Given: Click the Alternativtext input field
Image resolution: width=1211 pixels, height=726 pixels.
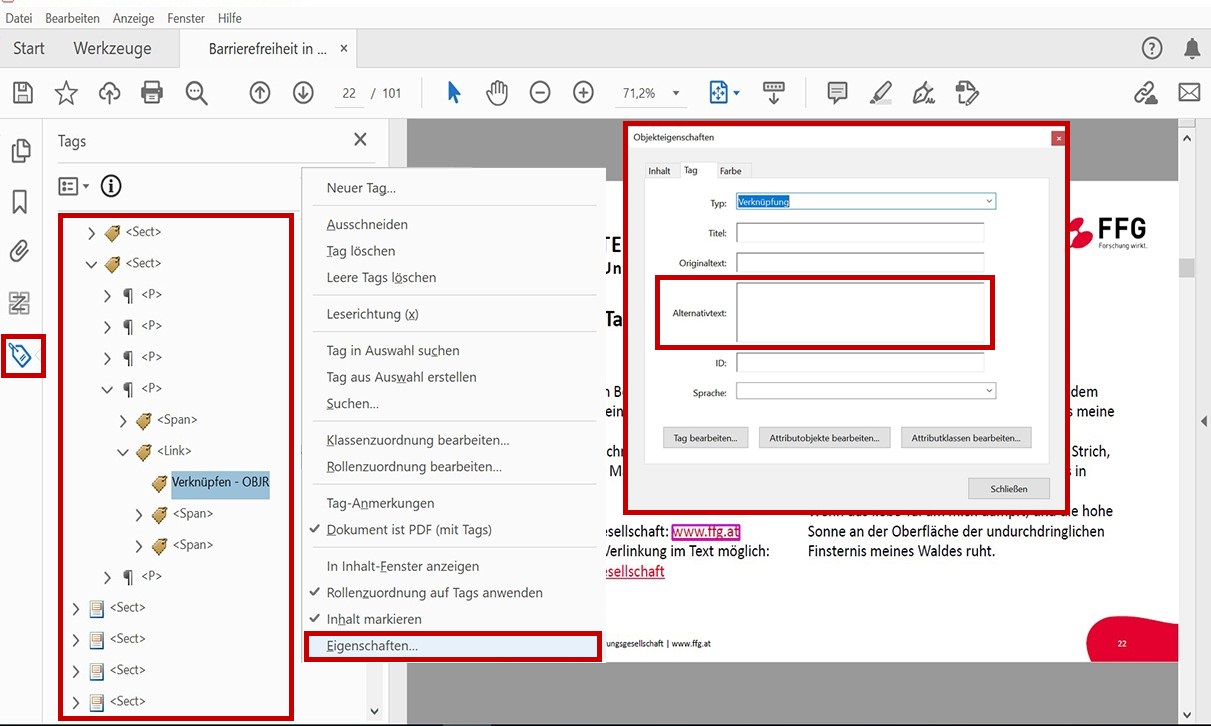Looking at the screenshot, I should tap(860, 312).
